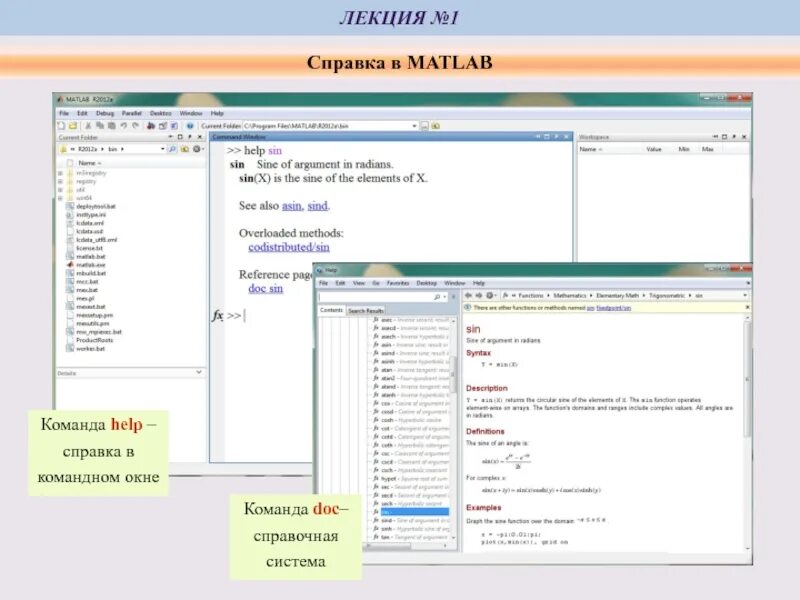This screenshot has height=600, width=800.
Task: Open Go menu in Help window
Action: (376, 283)
